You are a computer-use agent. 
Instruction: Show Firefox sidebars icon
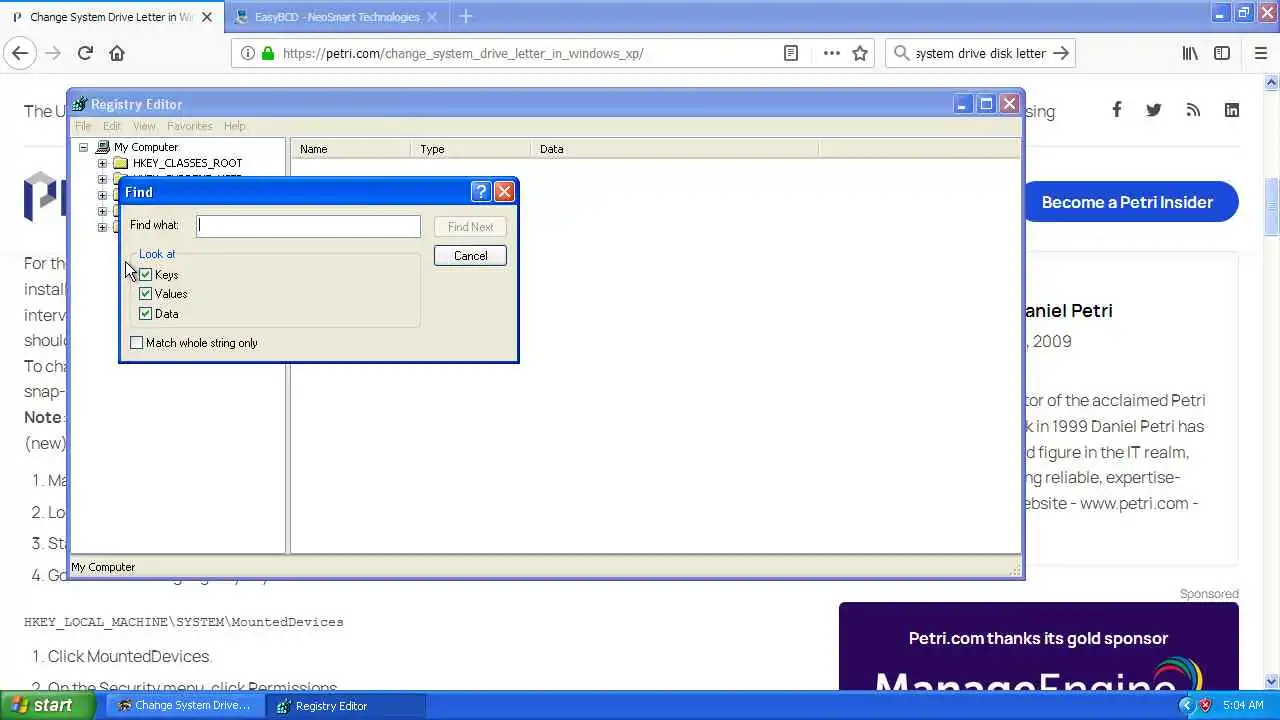coord(1222,53)
